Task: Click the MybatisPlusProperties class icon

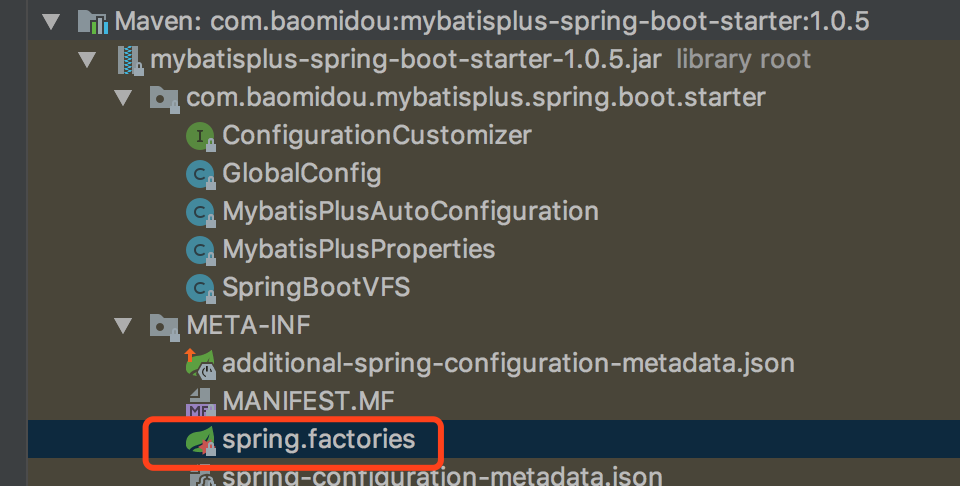Action: coord(201,249)
